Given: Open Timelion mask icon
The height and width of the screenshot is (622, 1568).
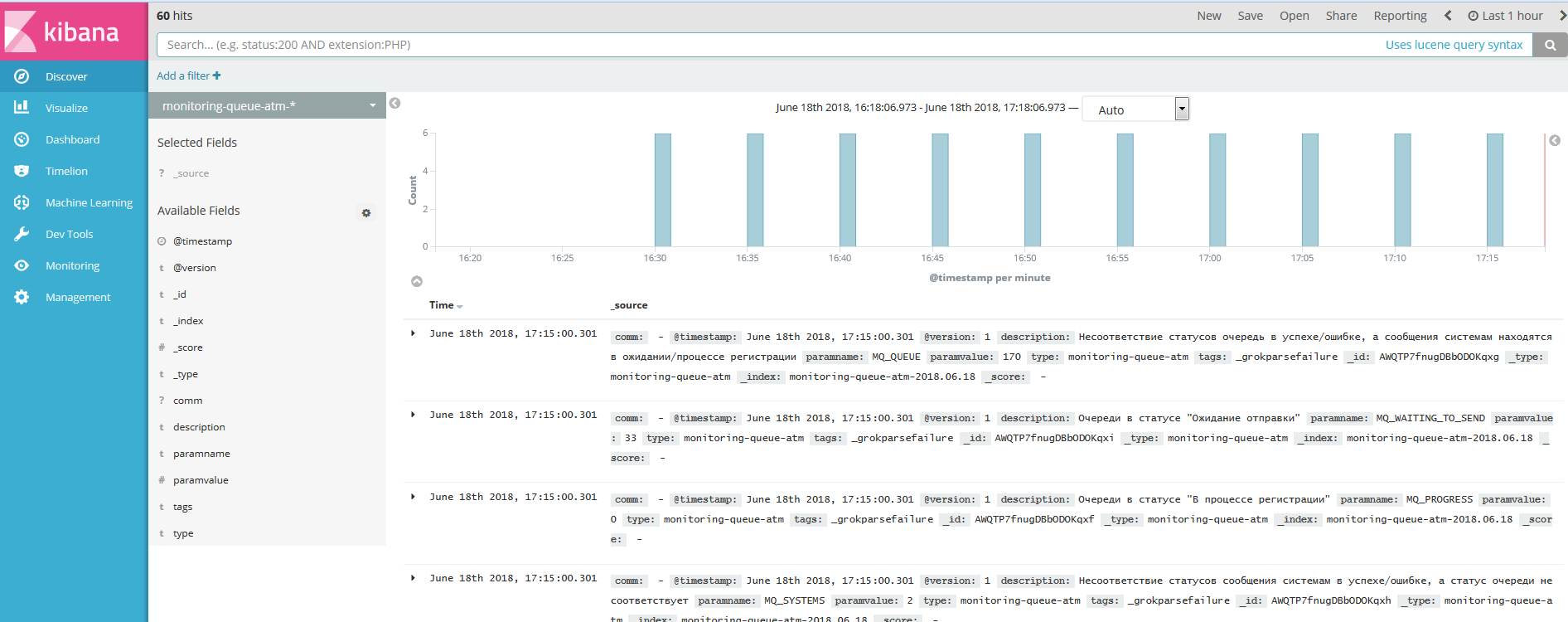Looking at the screenshot, I should pos(22,171).
